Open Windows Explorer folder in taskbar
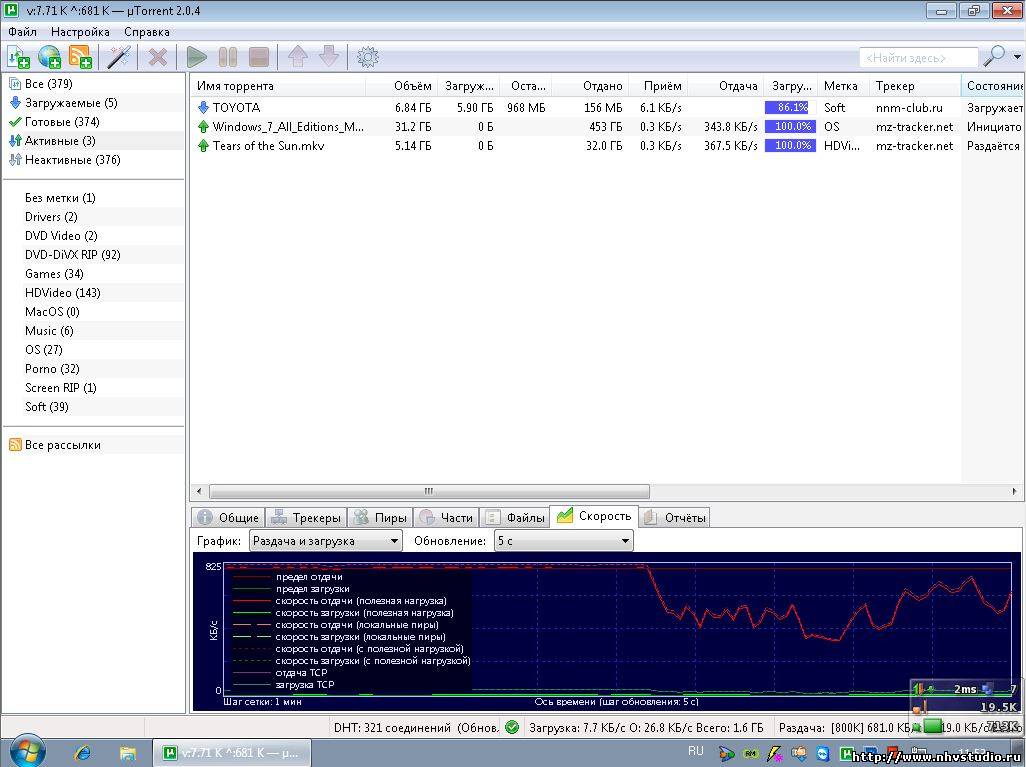This screenshot has height=767, width=1026. (x=128, y=753)
